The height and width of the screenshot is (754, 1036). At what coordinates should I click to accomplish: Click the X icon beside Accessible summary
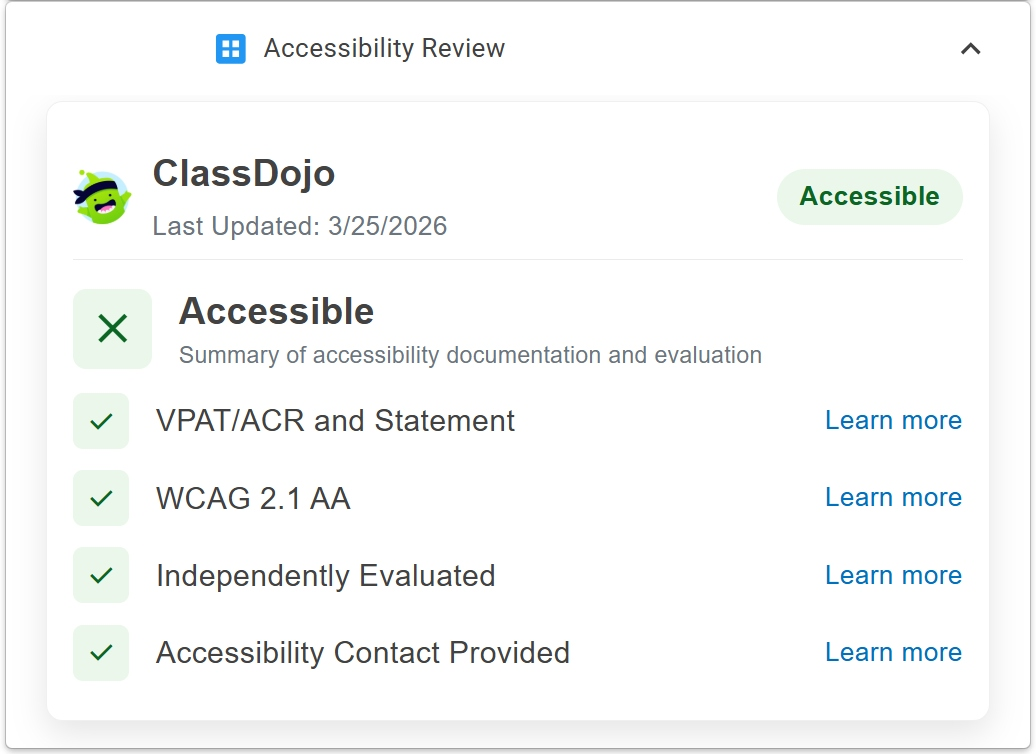[x=112, y=329]
